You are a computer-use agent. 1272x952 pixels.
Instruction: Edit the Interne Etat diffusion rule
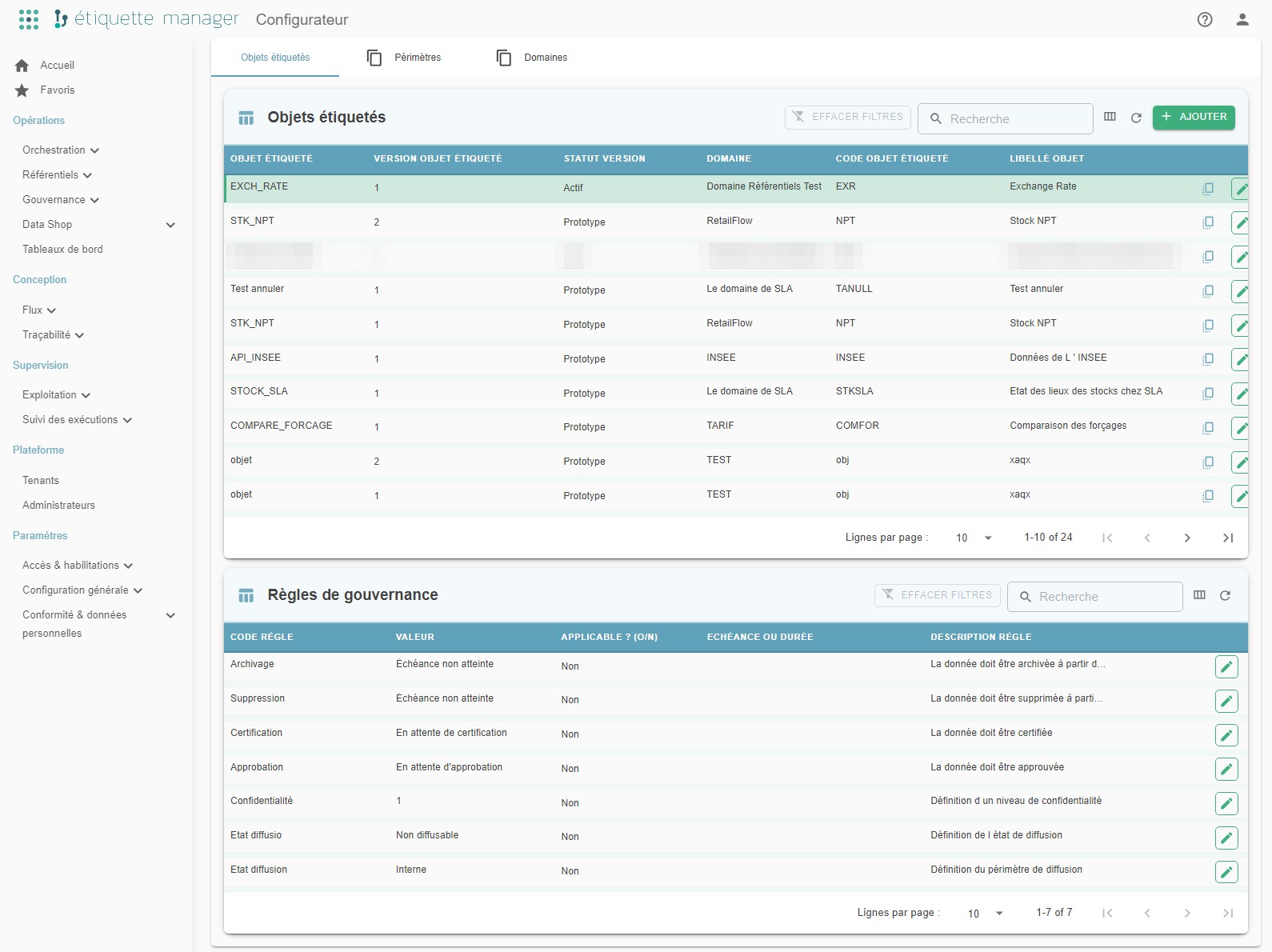[x=1226, y=871]
